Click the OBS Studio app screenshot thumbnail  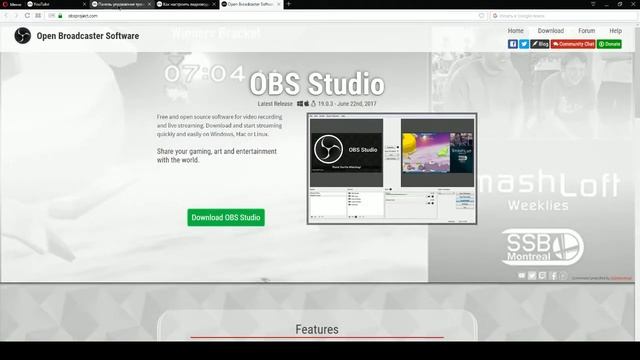click(392, 169)
